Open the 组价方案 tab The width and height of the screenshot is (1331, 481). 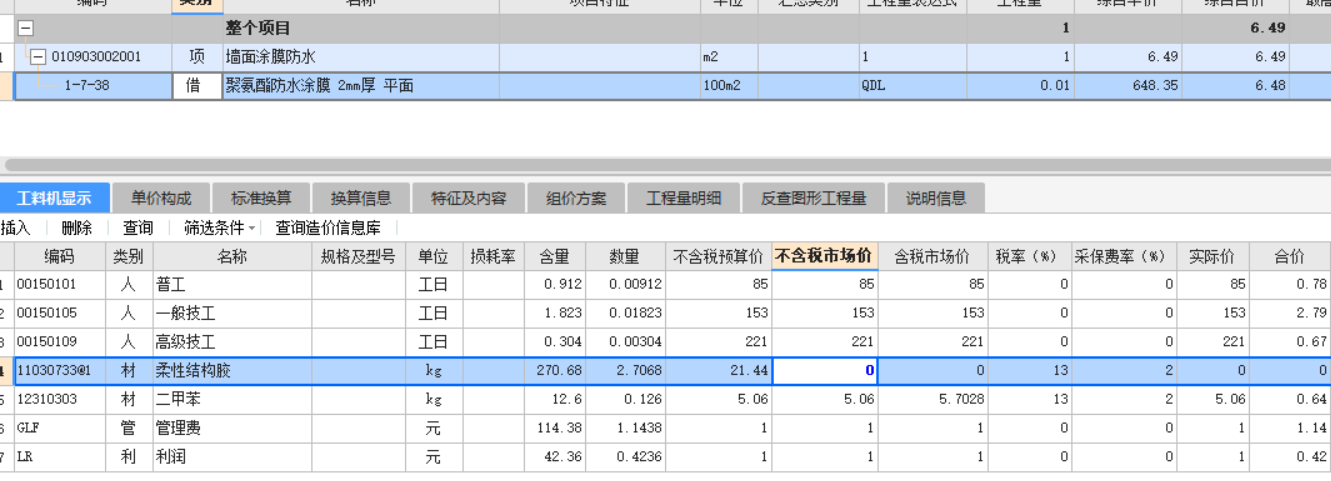tap(576, 198)
